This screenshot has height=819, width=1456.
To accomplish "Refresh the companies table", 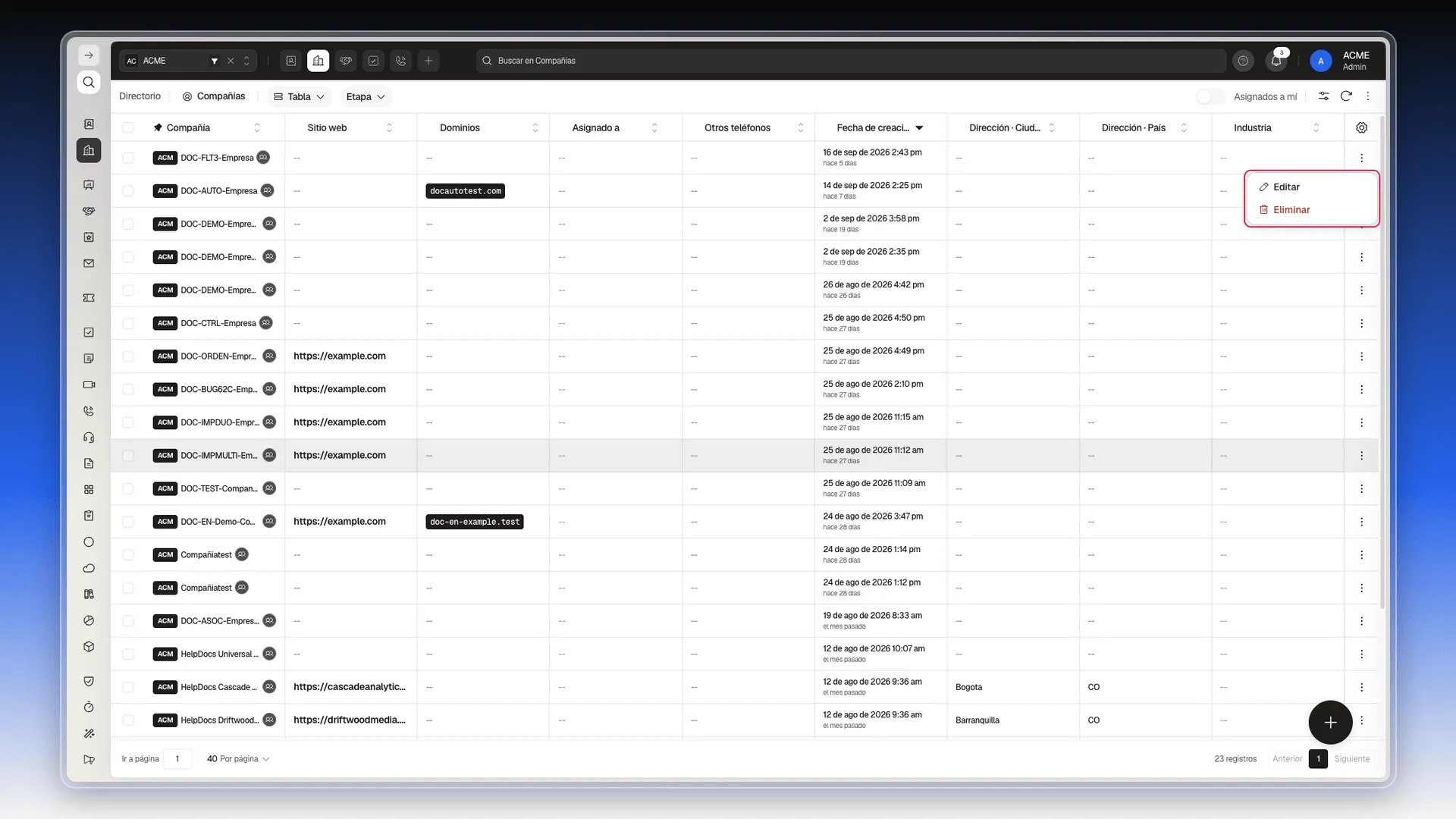I will click(x=1346, y=96).
